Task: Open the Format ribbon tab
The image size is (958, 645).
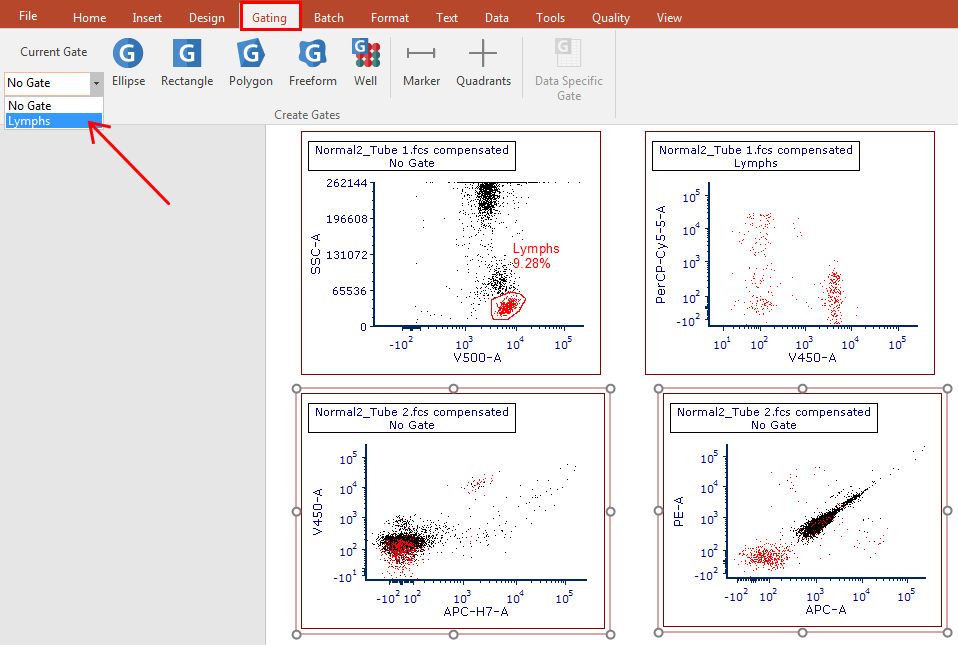Action: 389,18
